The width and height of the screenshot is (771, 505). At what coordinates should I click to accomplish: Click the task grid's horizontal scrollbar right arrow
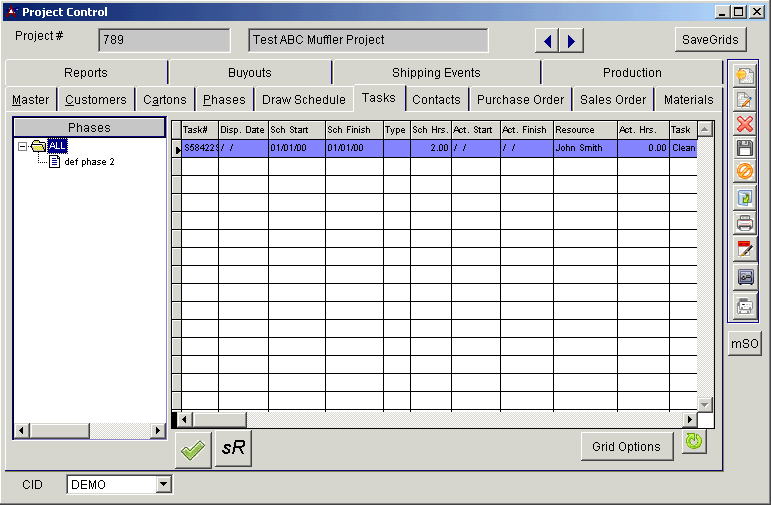coord(689,419)
